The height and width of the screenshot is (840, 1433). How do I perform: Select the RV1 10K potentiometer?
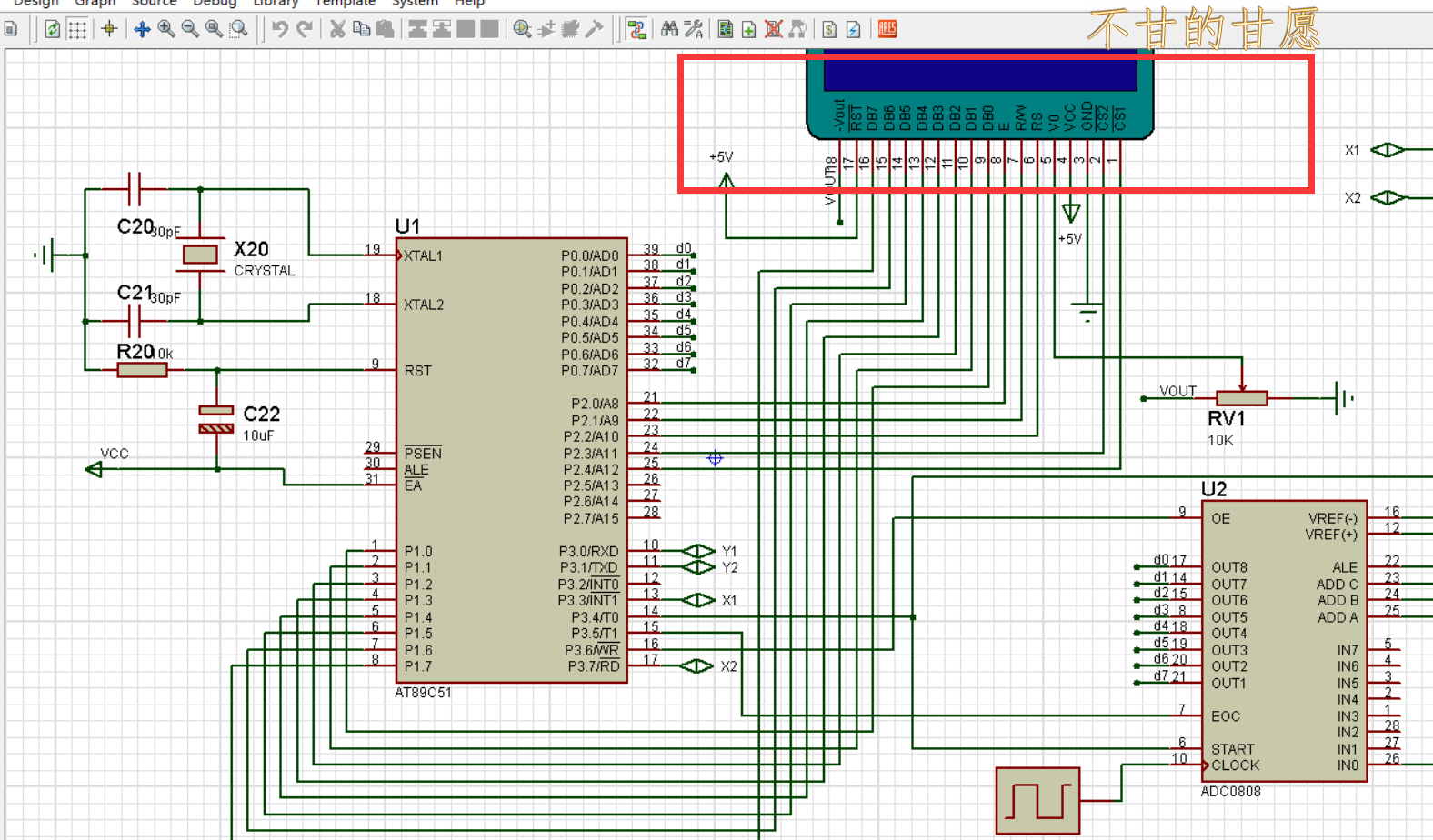pos(1242,398)
